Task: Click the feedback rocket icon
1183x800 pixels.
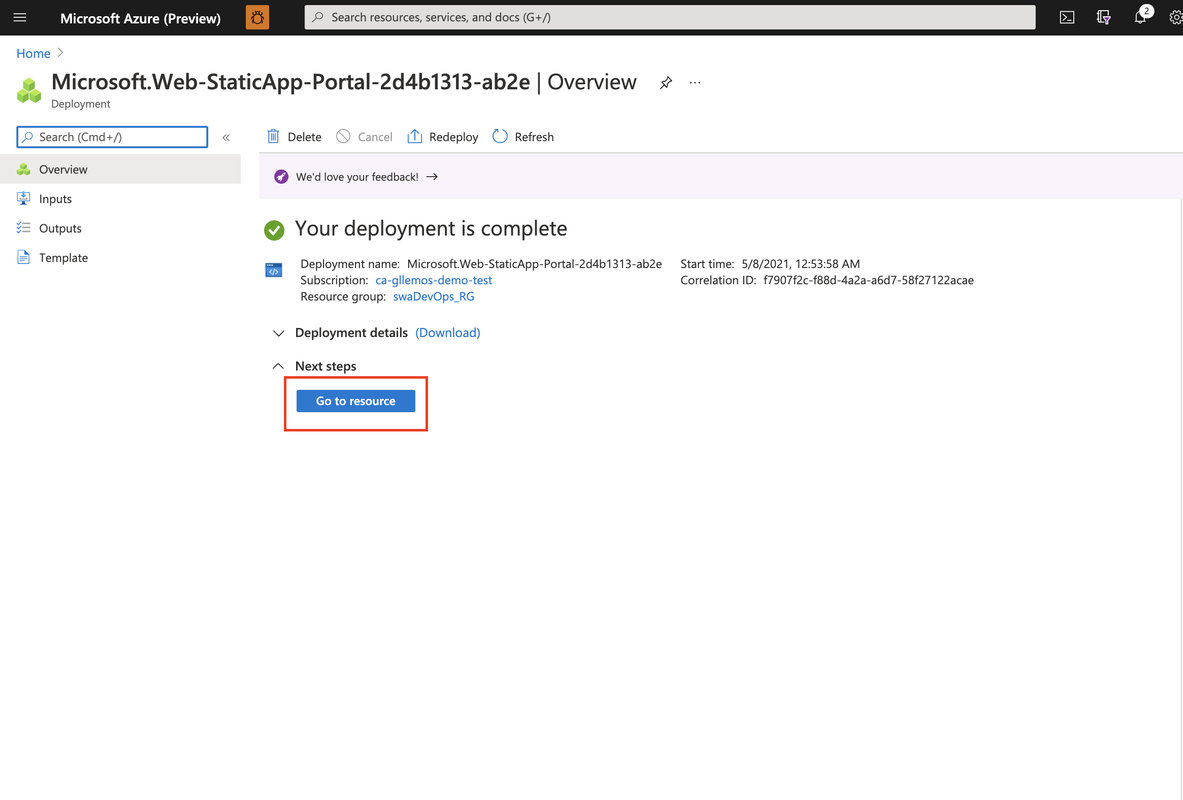Action: pos(281,177)
